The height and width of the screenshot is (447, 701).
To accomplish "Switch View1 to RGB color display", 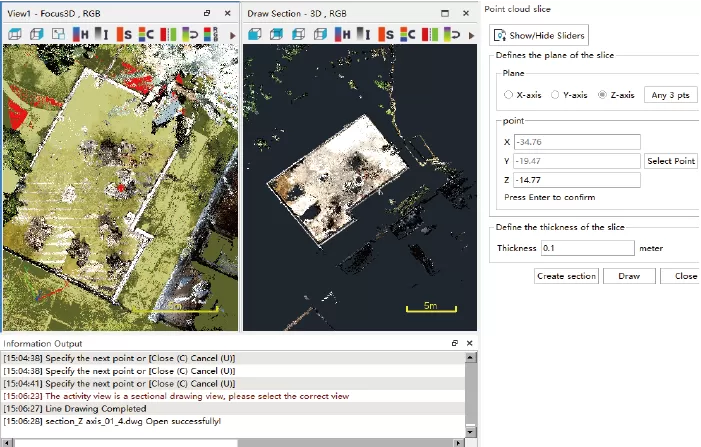I will point(211,34).
